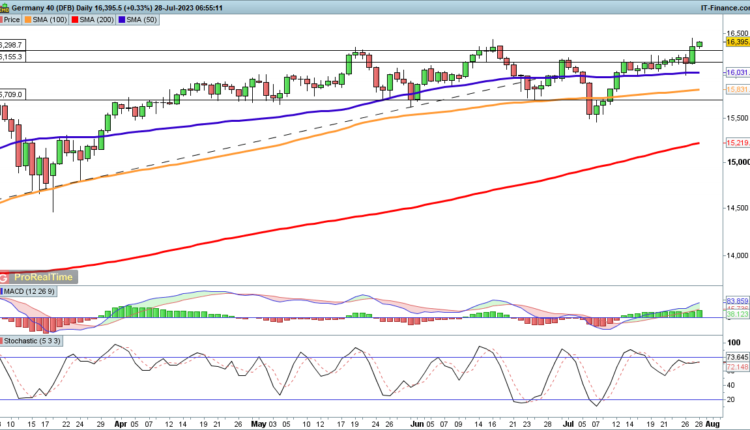The image size is (750, 430).
Task: Open the Stochastic (5 3 3) indicator label
Action: click(x=30, y=343)
